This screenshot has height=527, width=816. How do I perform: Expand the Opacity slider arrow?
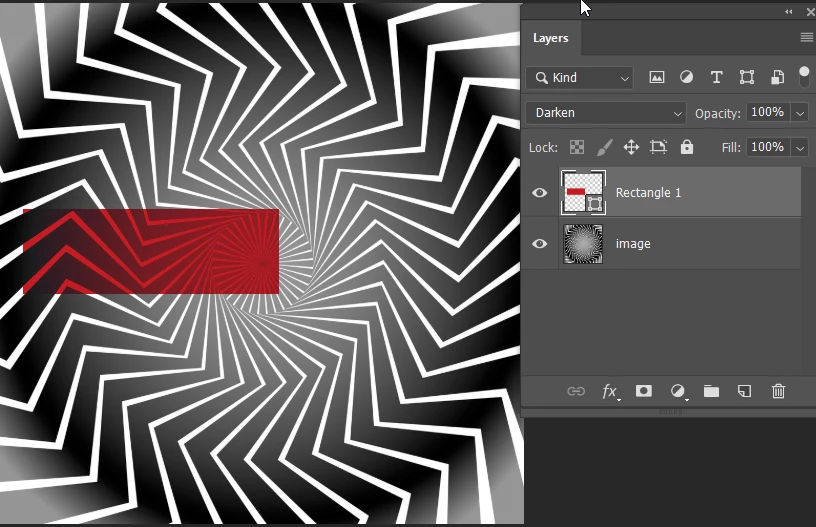coord(800,113)
